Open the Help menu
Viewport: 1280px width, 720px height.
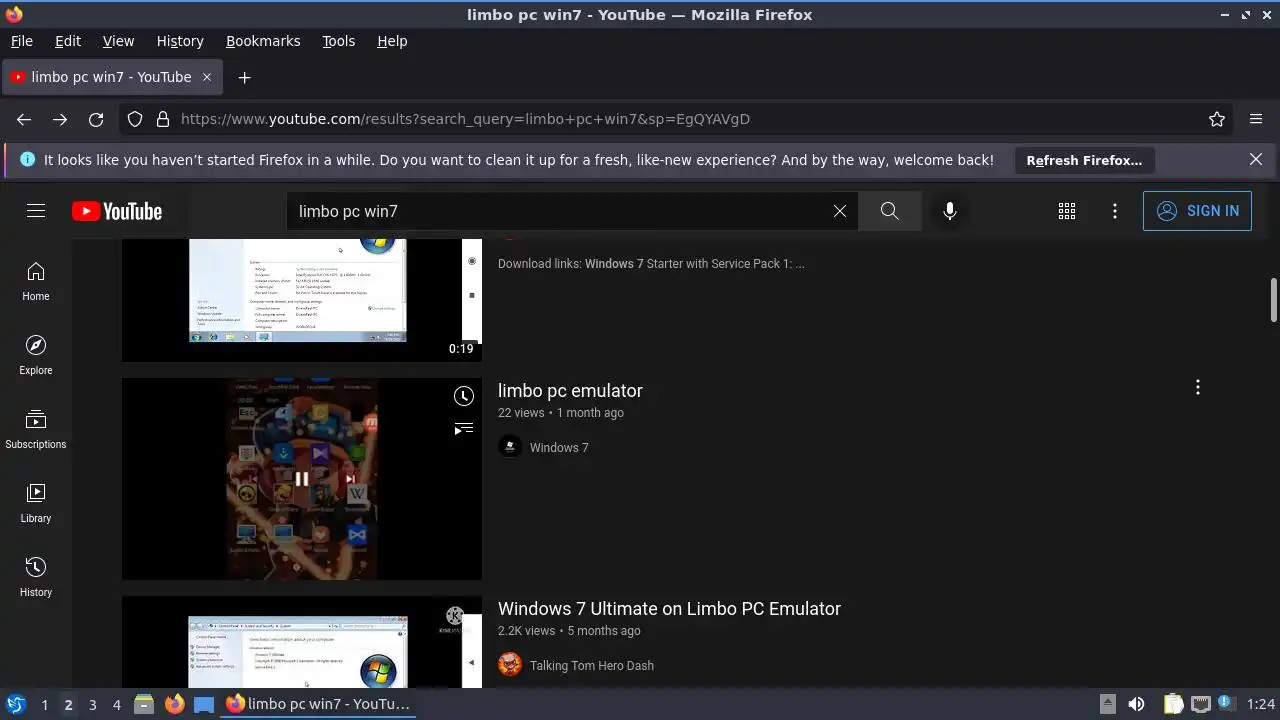point(392,41)
